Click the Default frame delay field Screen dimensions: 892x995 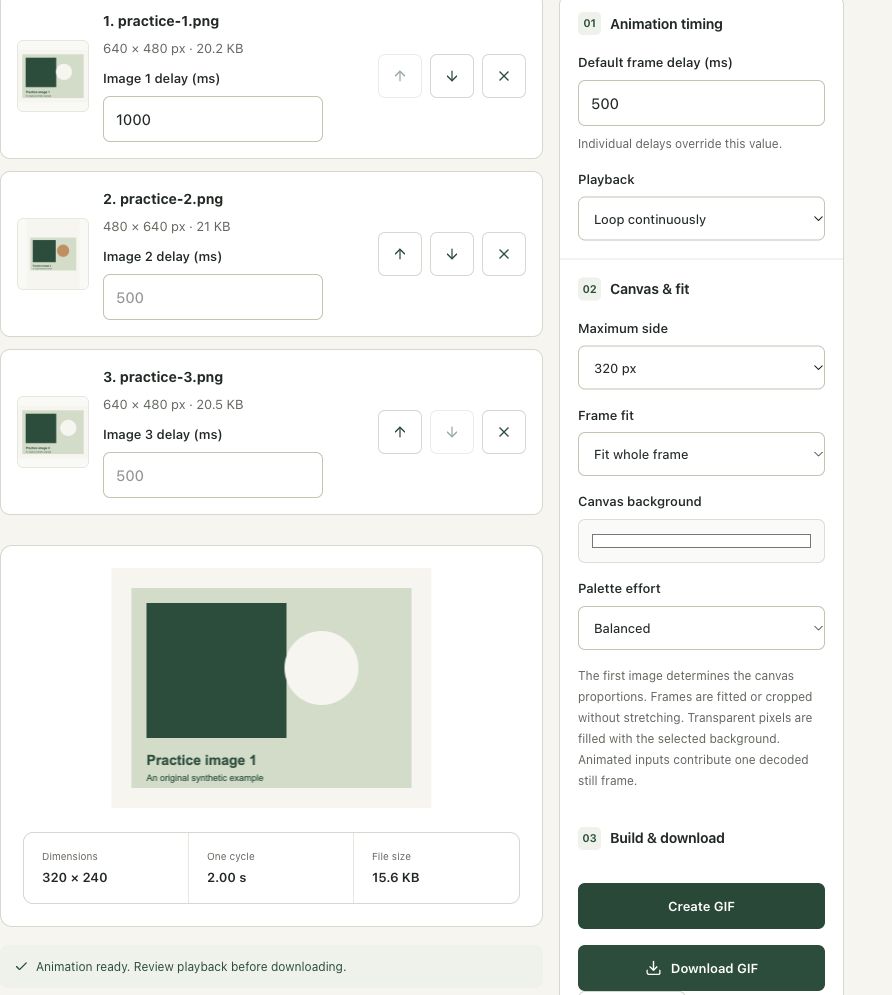coord(701,103)
